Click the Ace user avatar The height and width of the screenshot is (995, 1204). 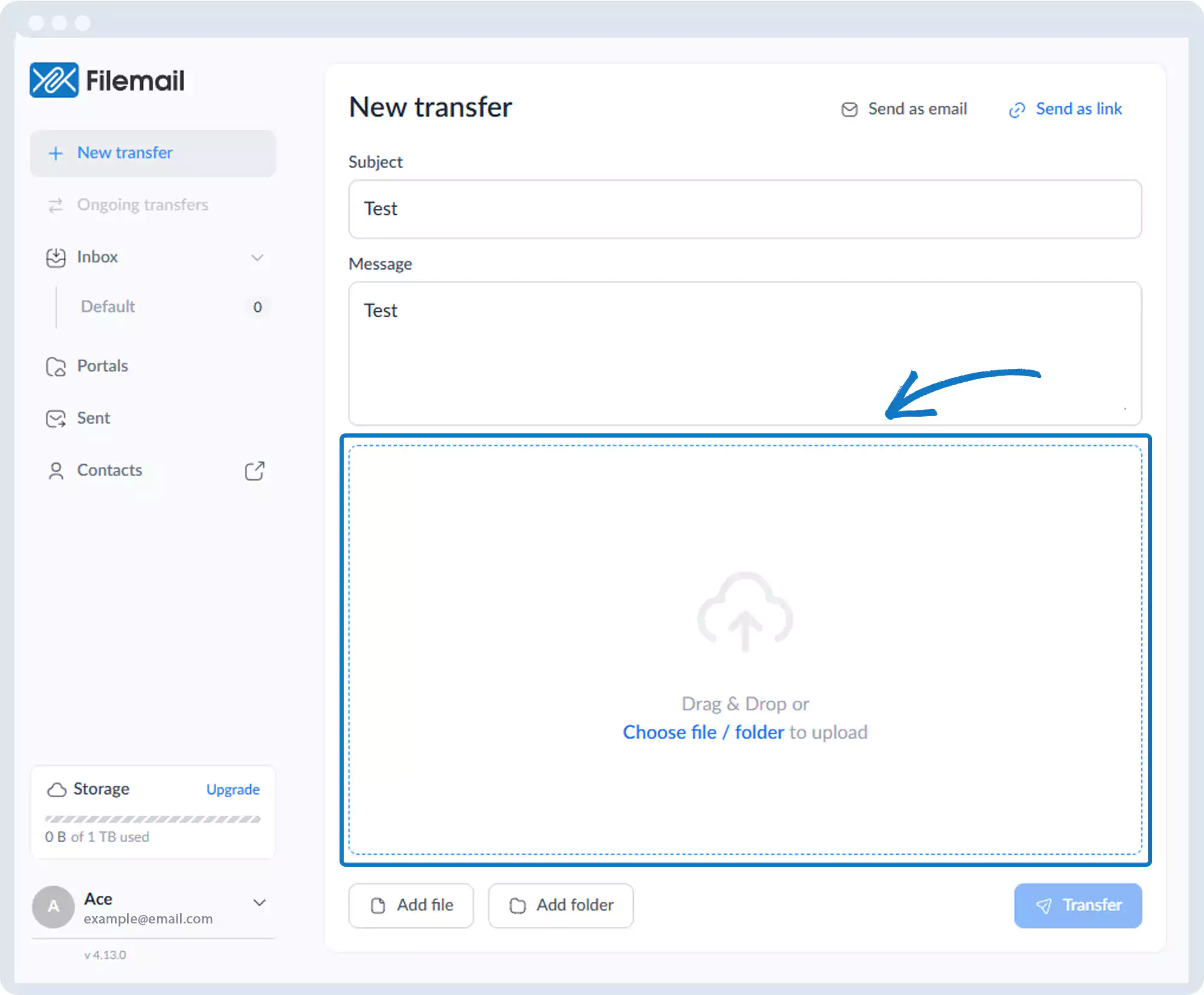point(54,907)
